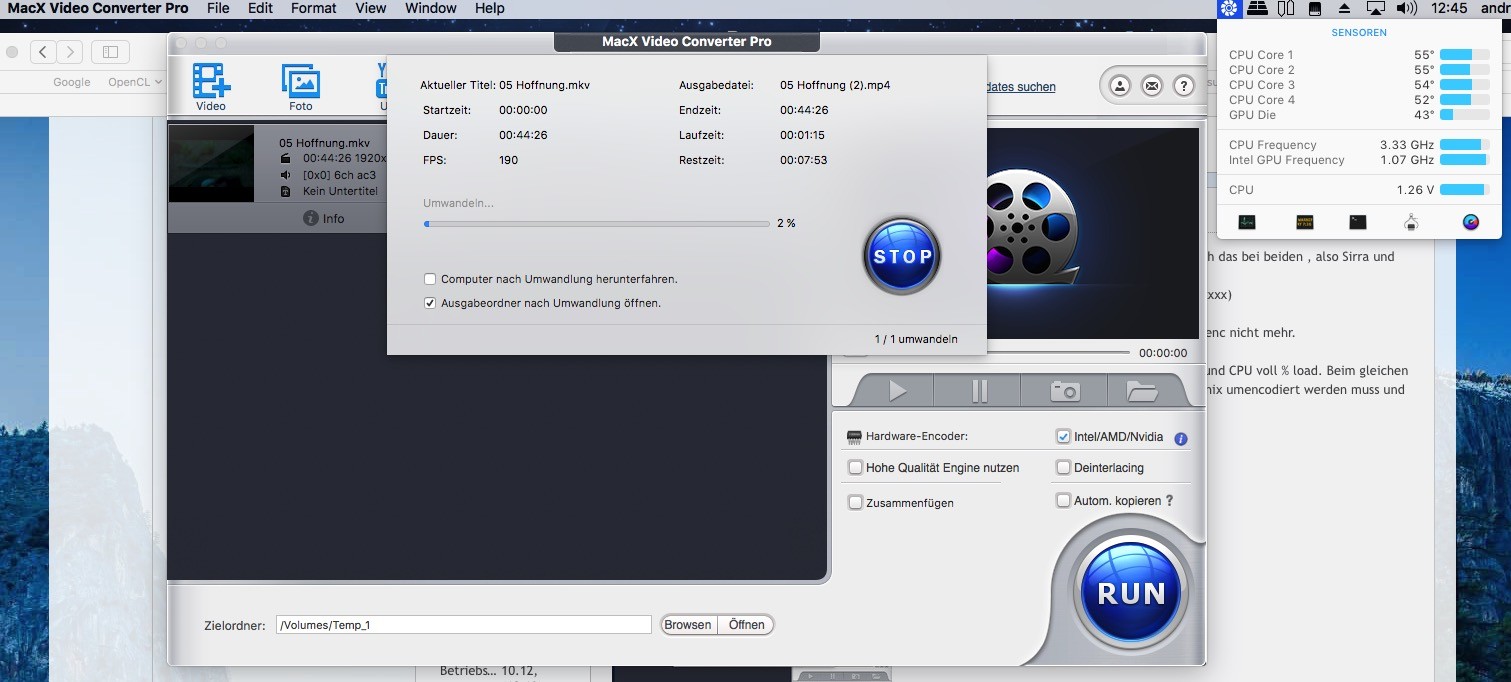The height and width of the screenshot is (682, 1511).
Task: Click the CPU Frequency bar in sensor panel
Action: 1463,145
